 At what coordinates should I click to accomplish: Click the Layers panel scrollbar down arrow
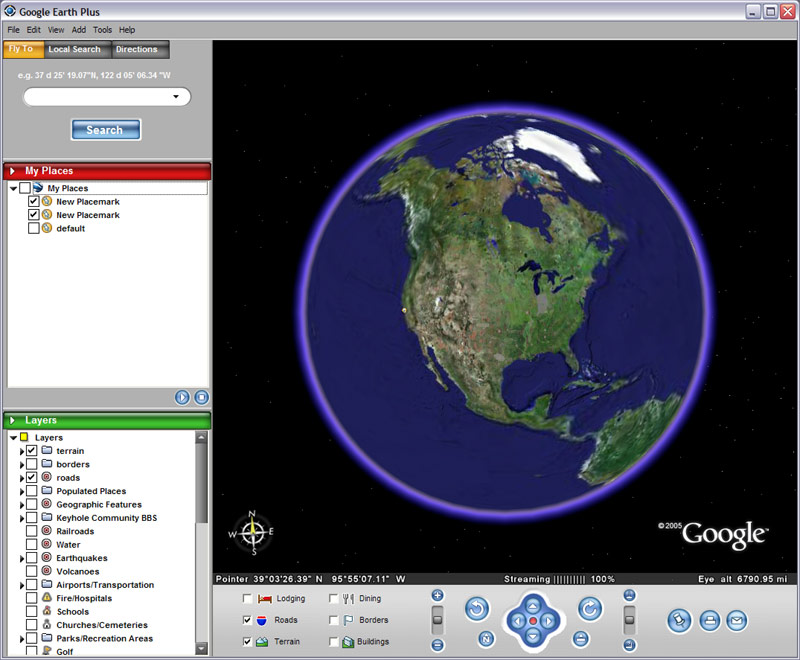[x=203, y=649]
